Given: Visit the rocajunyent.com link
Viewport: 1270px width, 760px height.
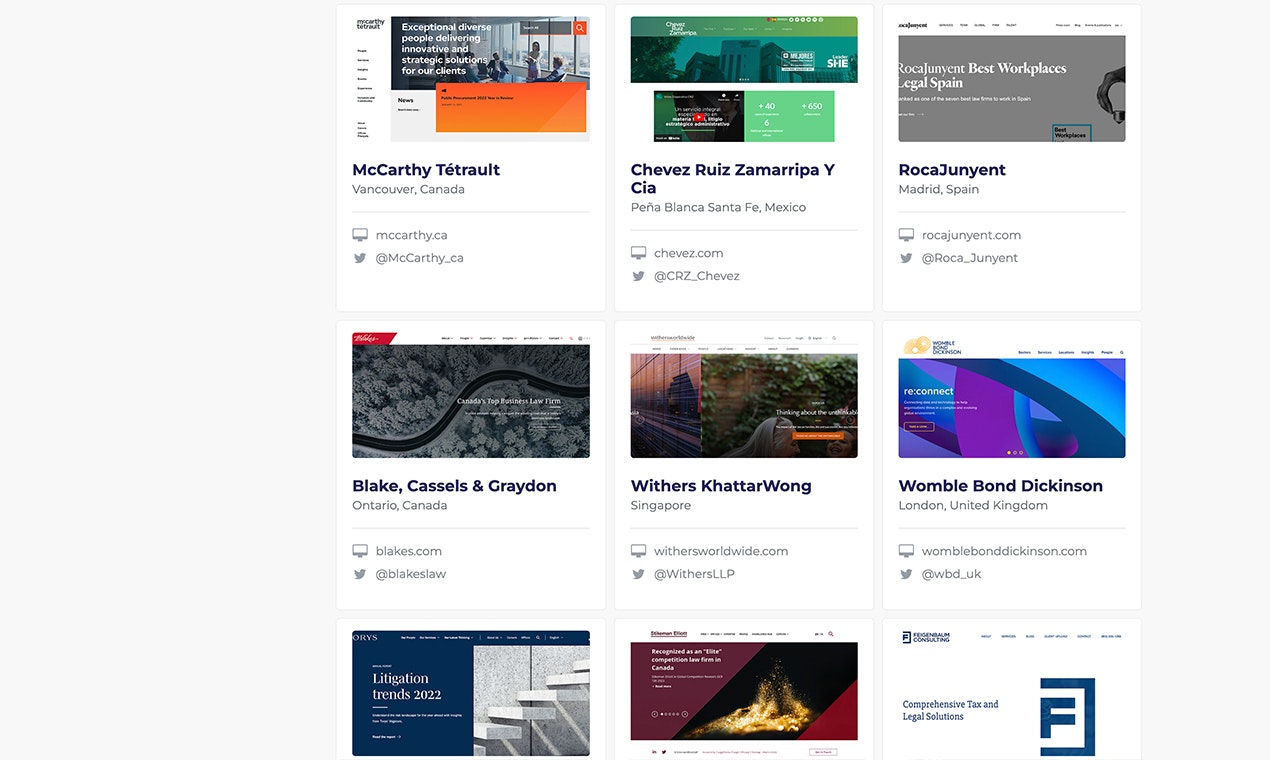Looking at the screenshot, I should 971,235.
